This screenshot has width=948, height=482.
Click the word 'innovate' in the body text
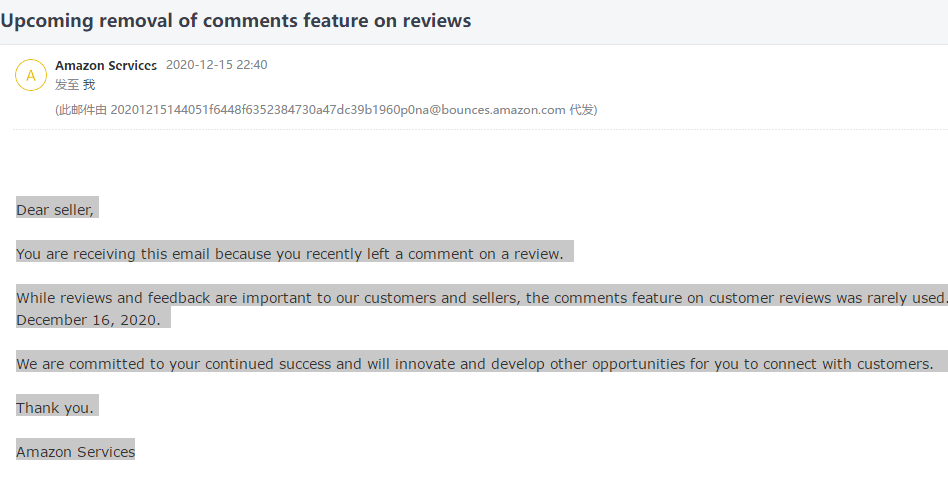(x=423, y=363)
